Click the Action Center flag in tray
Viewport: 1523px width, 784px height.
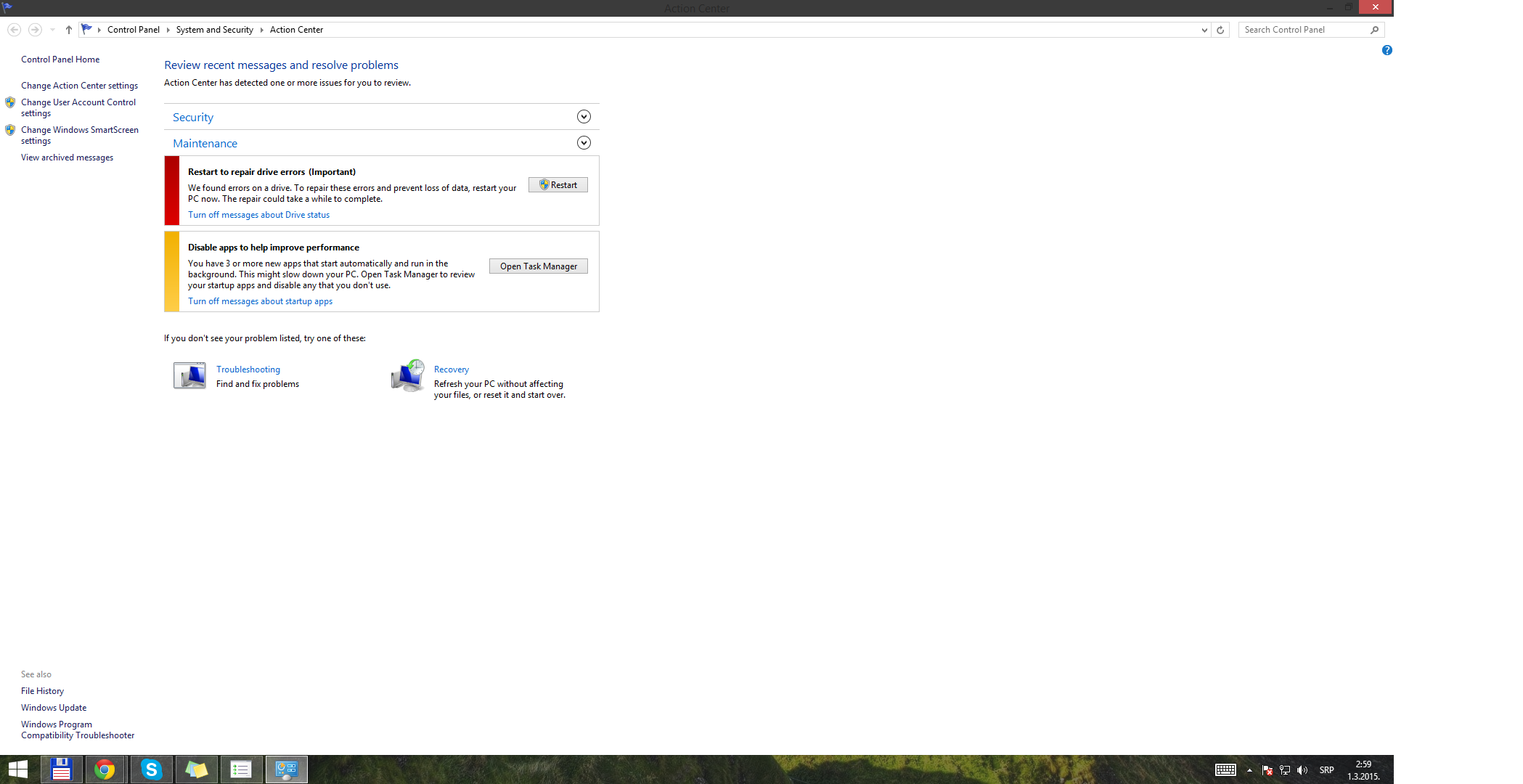coord(1267,770)
